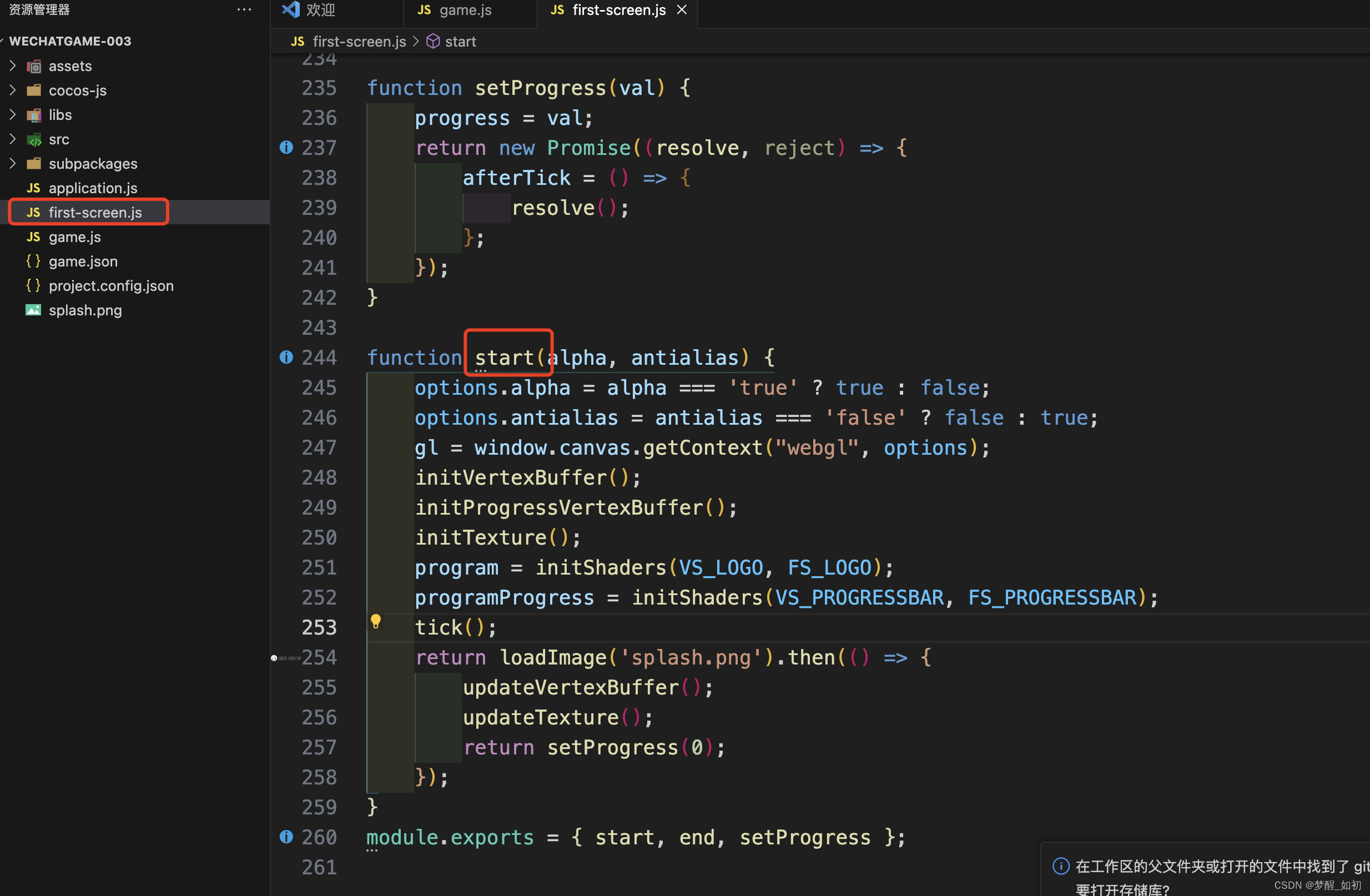This screenshot has height=896, width=1370.
Task: Click the splash.png image file icon
Action: pos(33,310)
